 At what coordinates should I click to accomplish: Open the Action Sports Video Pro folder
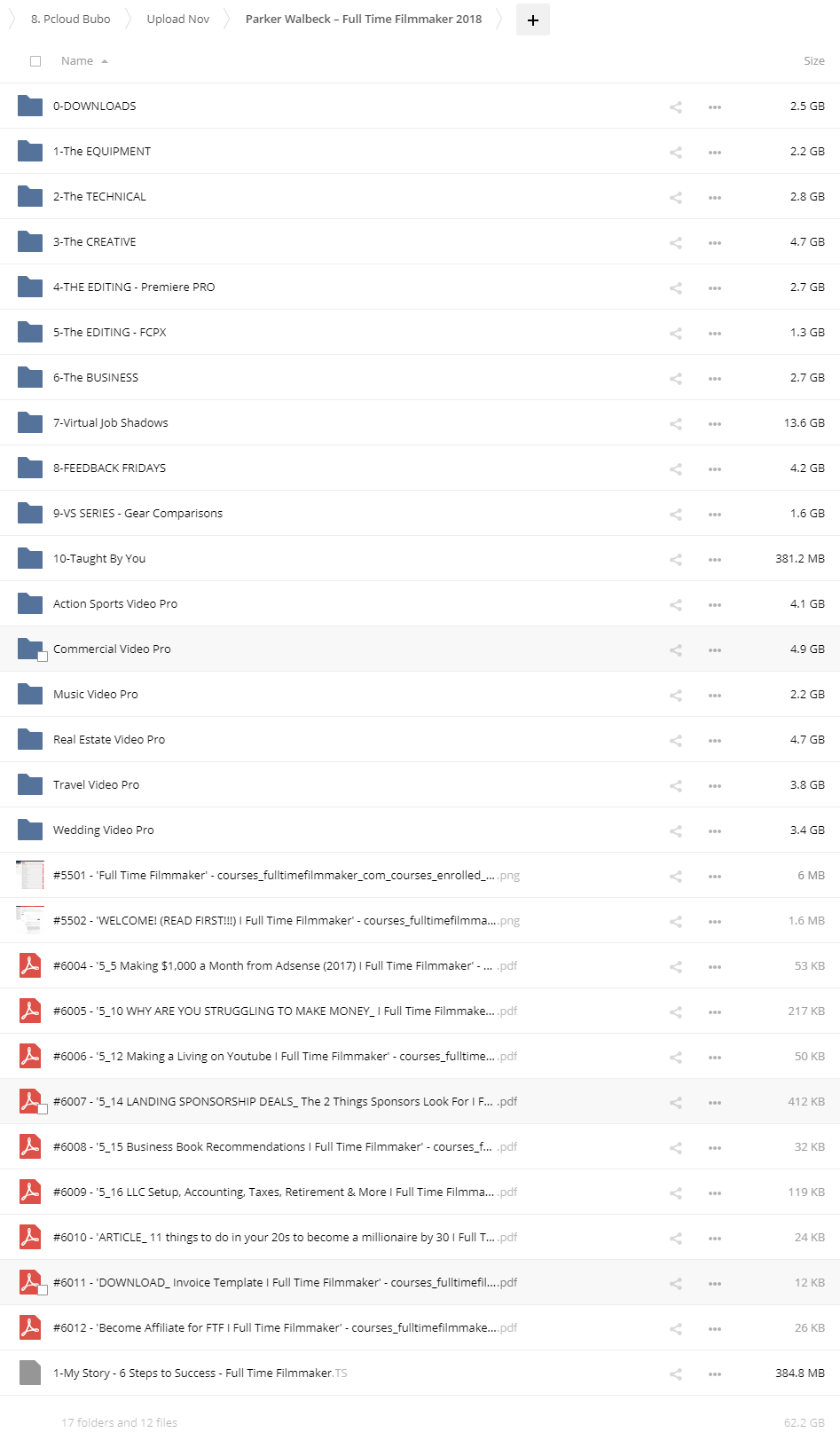pos(115,603)
